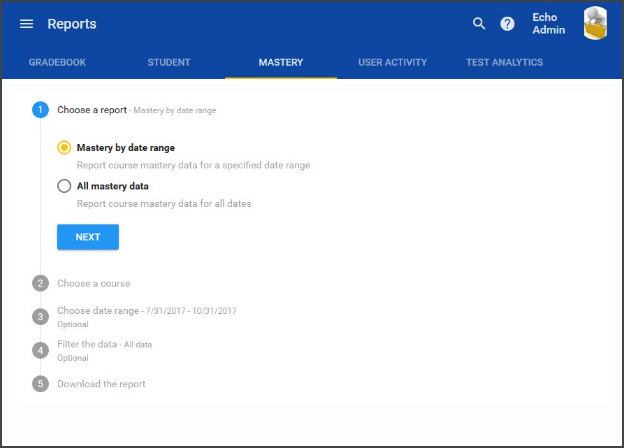The width and height of the screenshot is (624, 448).
Task: Select Mastery by date range radio
Action: [65, 147]
